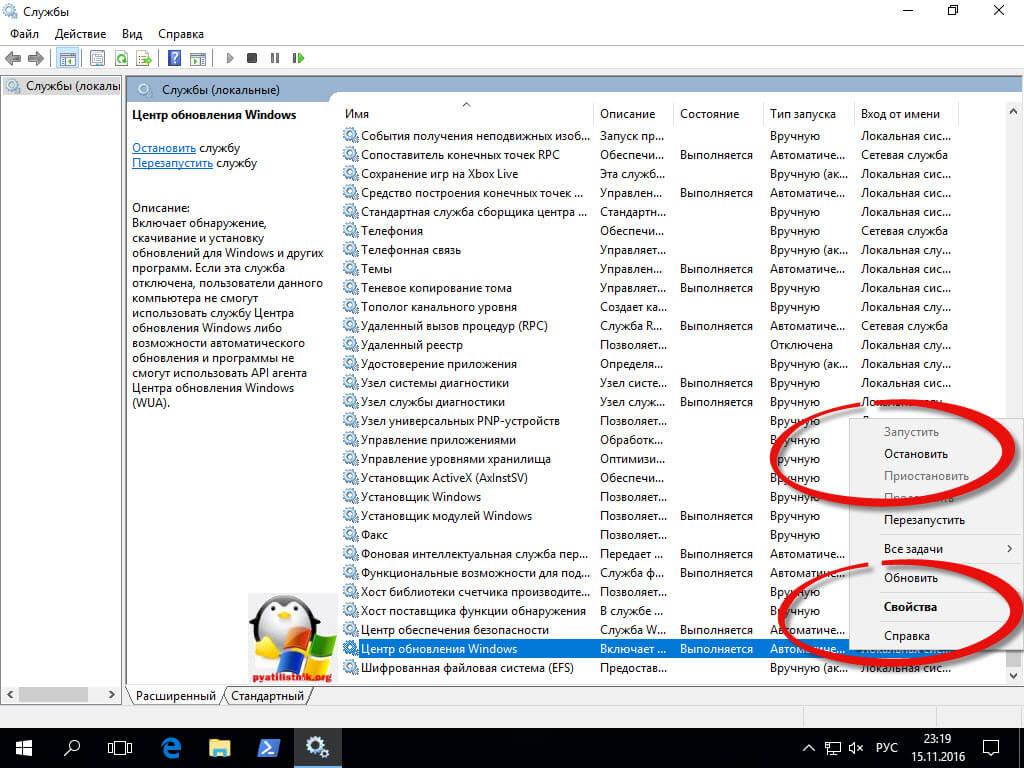Click the left pane scroll-right arrow

[112, 695]
